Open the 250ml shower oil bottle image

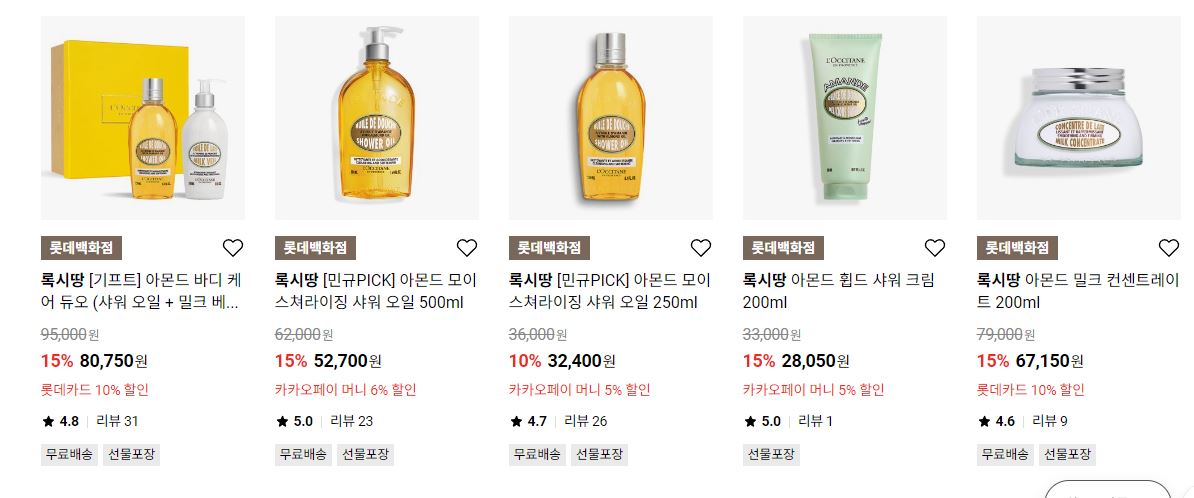click(611, 118)
